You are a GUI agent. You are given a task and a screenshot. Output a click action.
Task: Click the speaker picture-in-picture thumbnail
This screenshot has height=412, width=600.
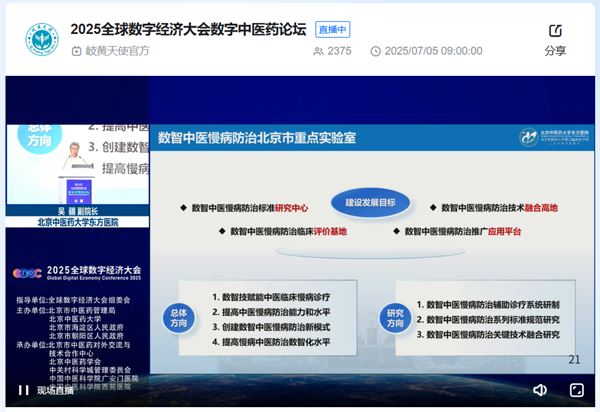78,164
